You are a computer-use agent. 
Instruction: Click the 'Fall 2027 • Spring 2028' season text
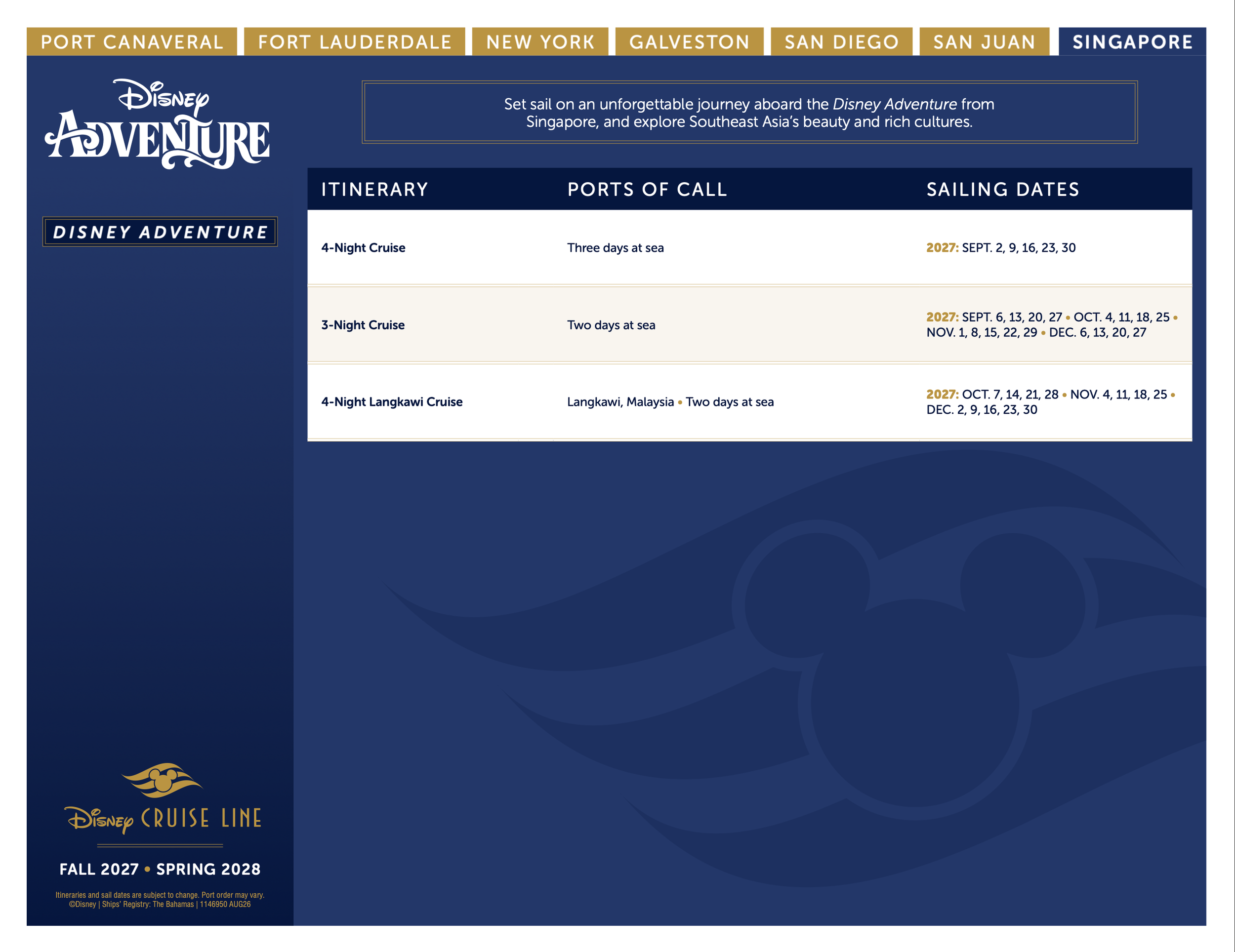pos(160,869)
